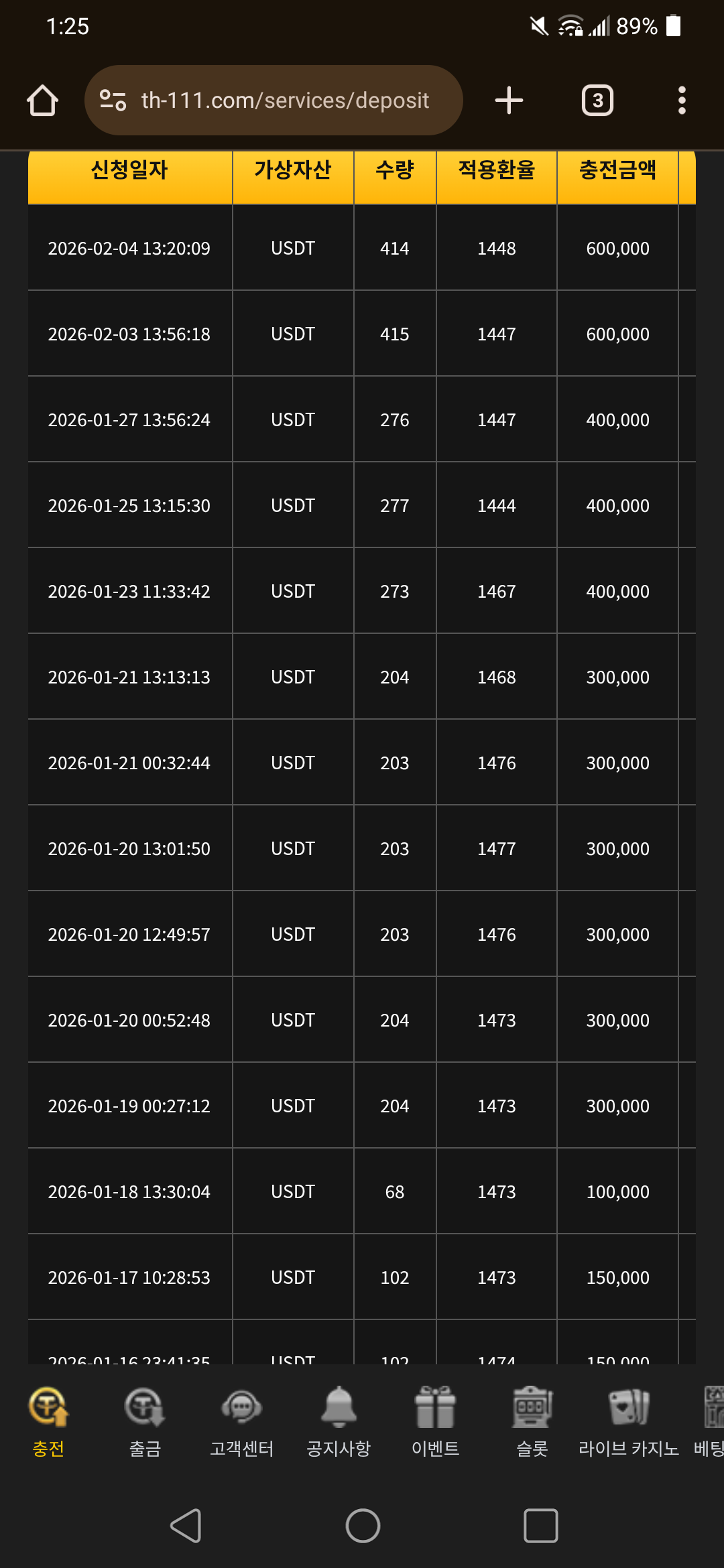Select the 충전금액 column header
Screen dimensions: 724x1568
tap(617, 170)
